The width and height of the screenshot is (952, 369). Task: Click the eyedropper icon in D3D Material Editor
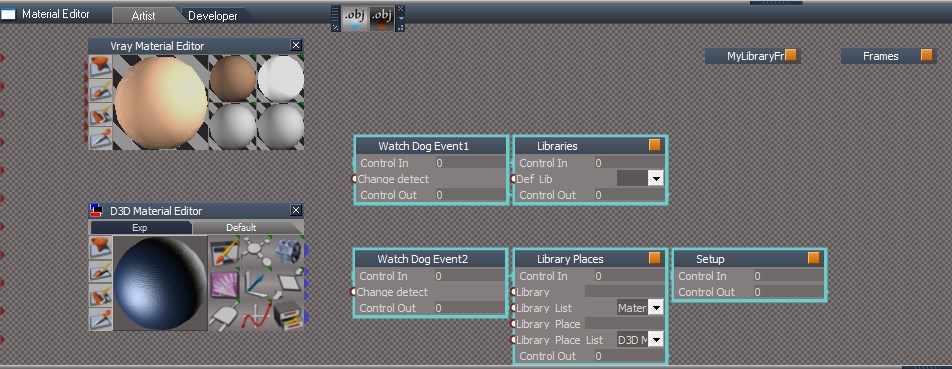tap(100, 320)
